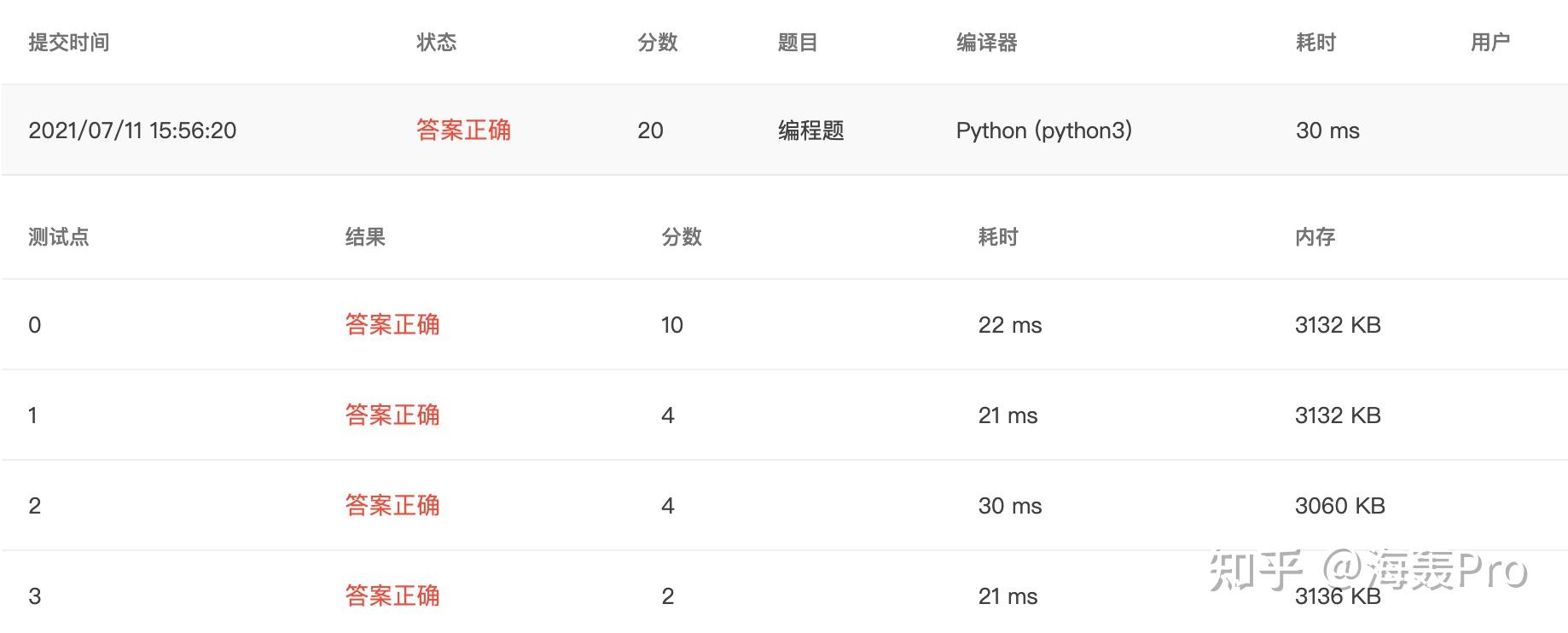Click the 编程题 problem type cell
The image size is (1568, 633).
[x=810, y=131]
